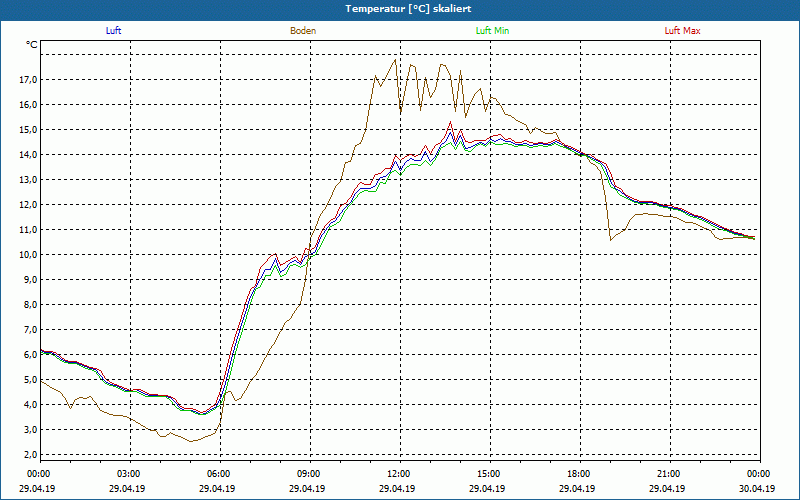Click the 8,0 y-axis value
The image size is (800, 500).
tap(31, 305)
